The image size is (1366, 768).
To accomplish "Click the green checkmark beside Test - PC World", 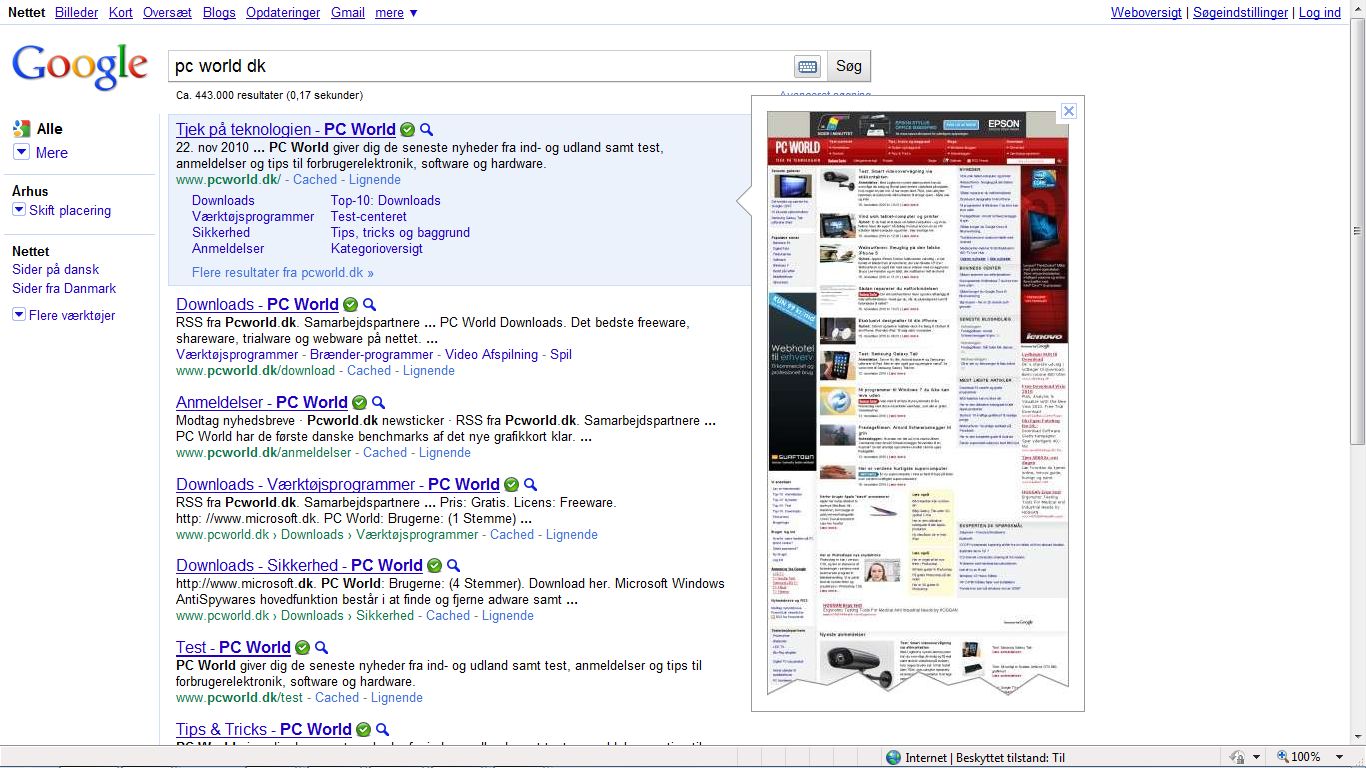I will click(302, 648).
